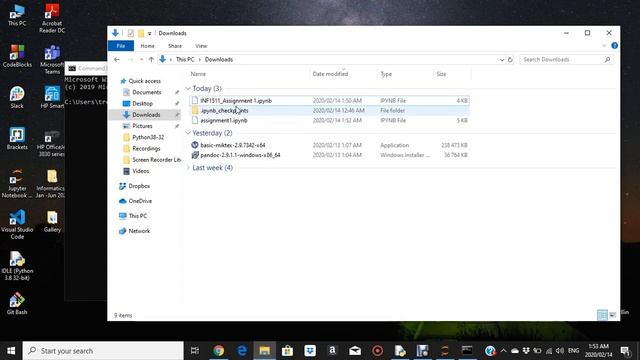
Task: Sort files by Name column
Action: coord(198,74)
